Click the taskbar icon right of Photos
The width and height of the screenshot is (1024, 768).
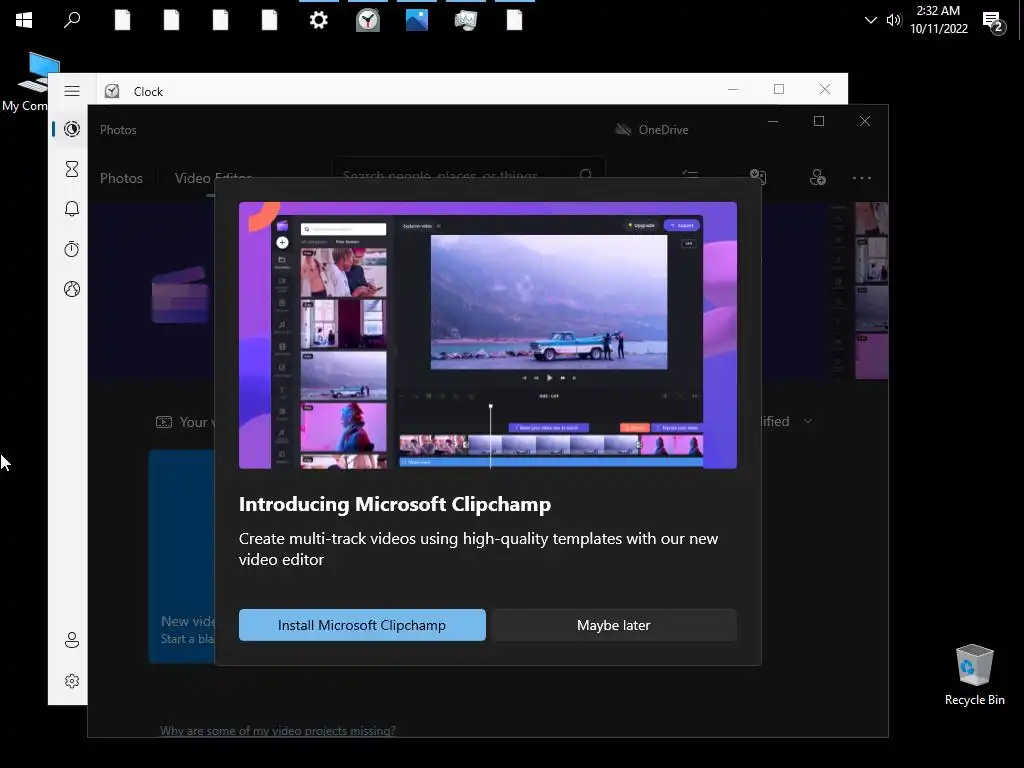pos(466,20)
